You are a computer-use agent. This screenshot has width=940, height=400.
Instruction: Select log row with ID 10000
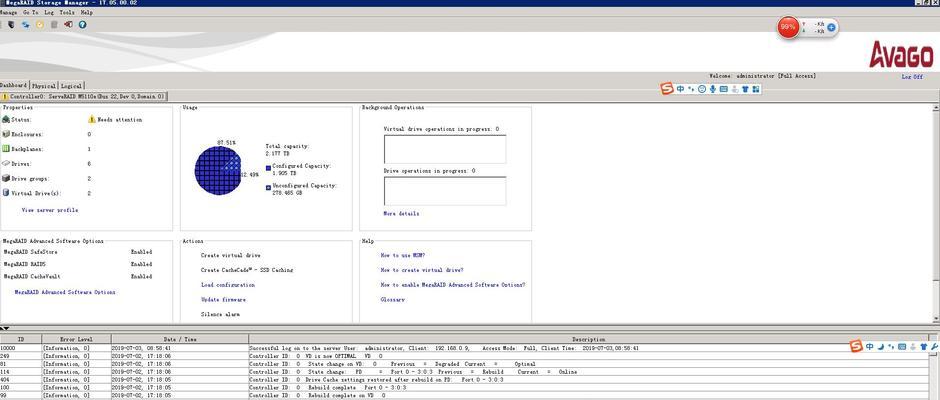pos(465,348)
